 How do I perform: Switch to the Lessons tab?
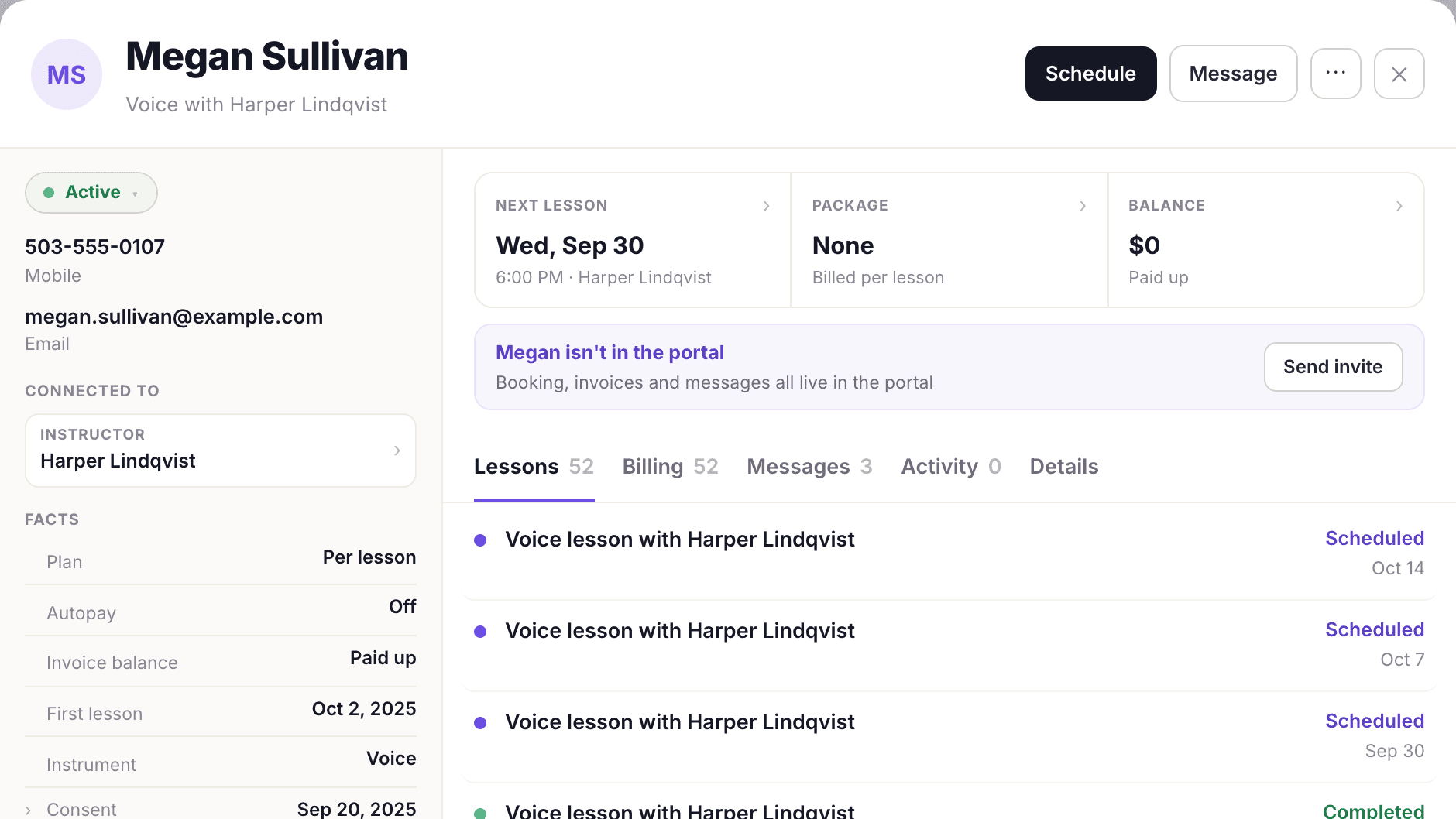[534, 467]
